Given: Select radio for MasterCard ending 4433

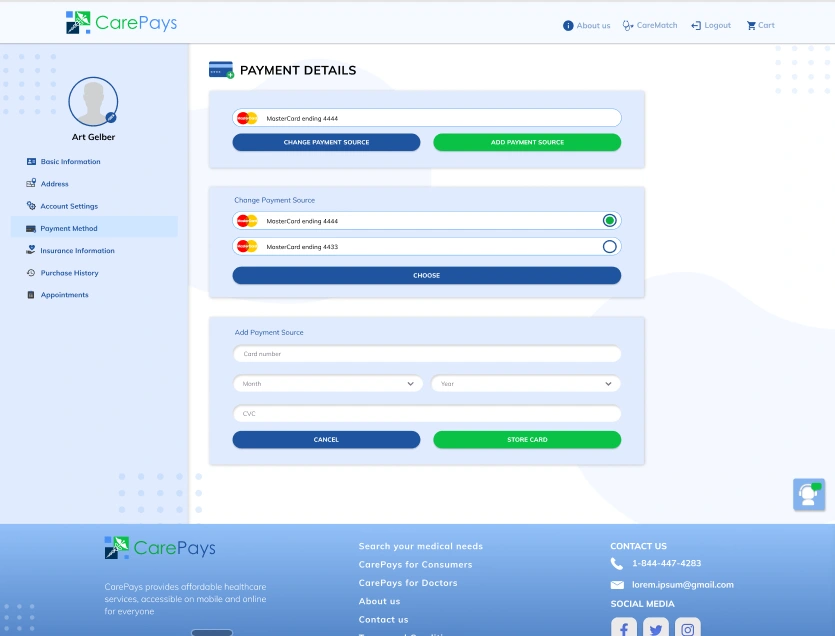Looking at the screenshot, I should (x=610, y=246).
